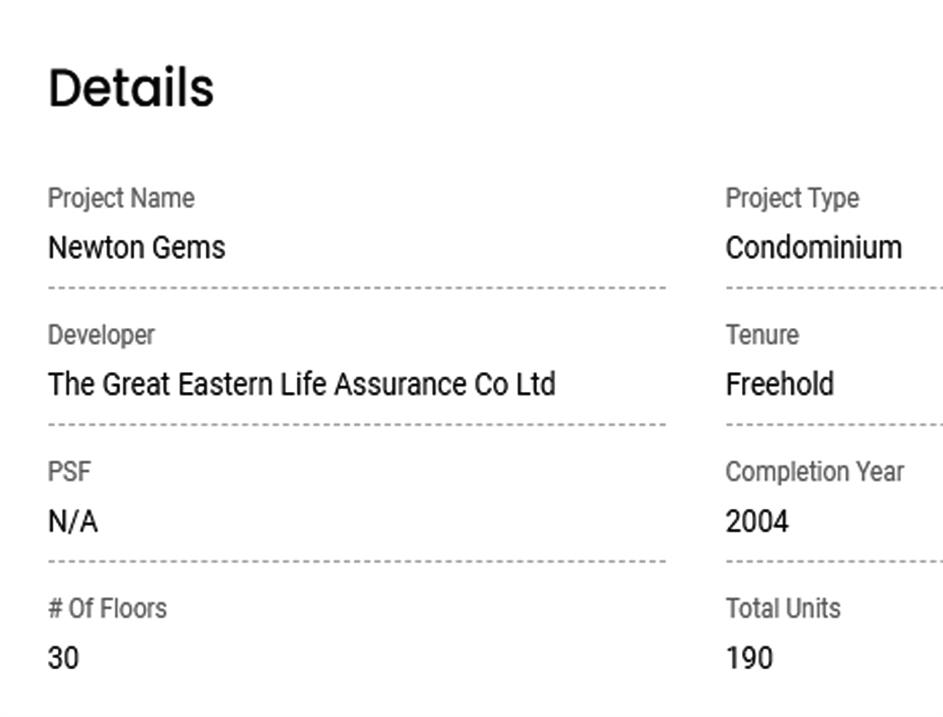Click the Completion Year label
943x717 pixels.
tap(815, 472)
